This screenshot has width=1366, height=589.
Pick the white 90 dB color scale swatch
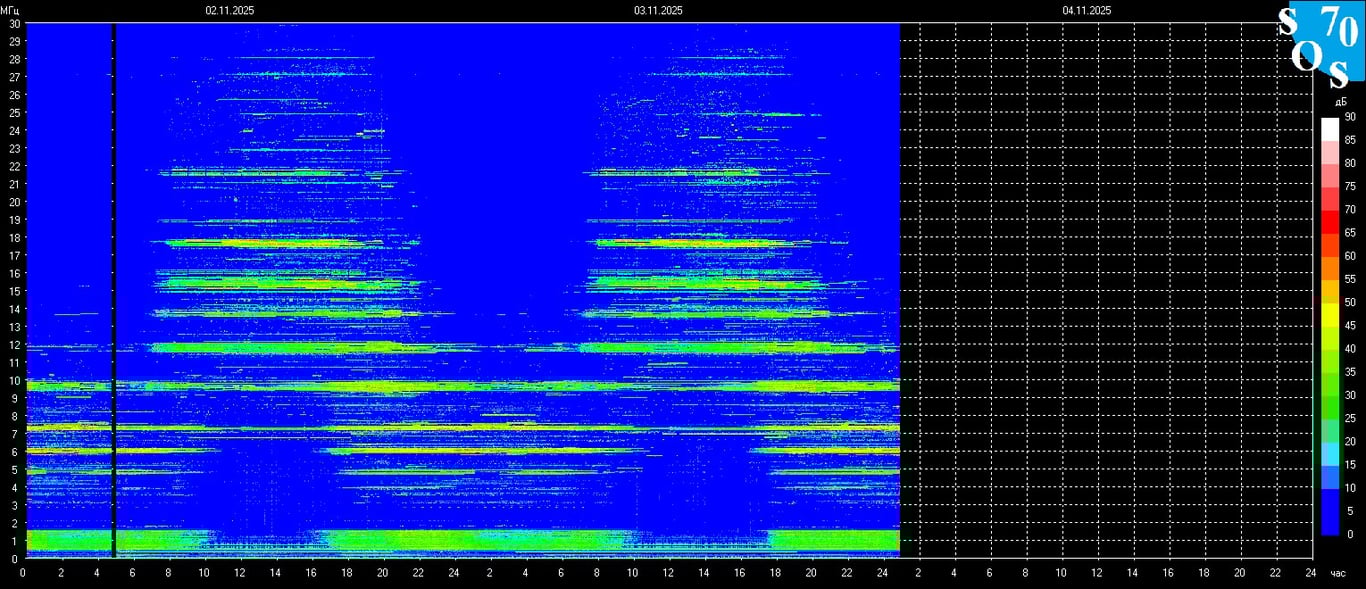pos(1329,126)
